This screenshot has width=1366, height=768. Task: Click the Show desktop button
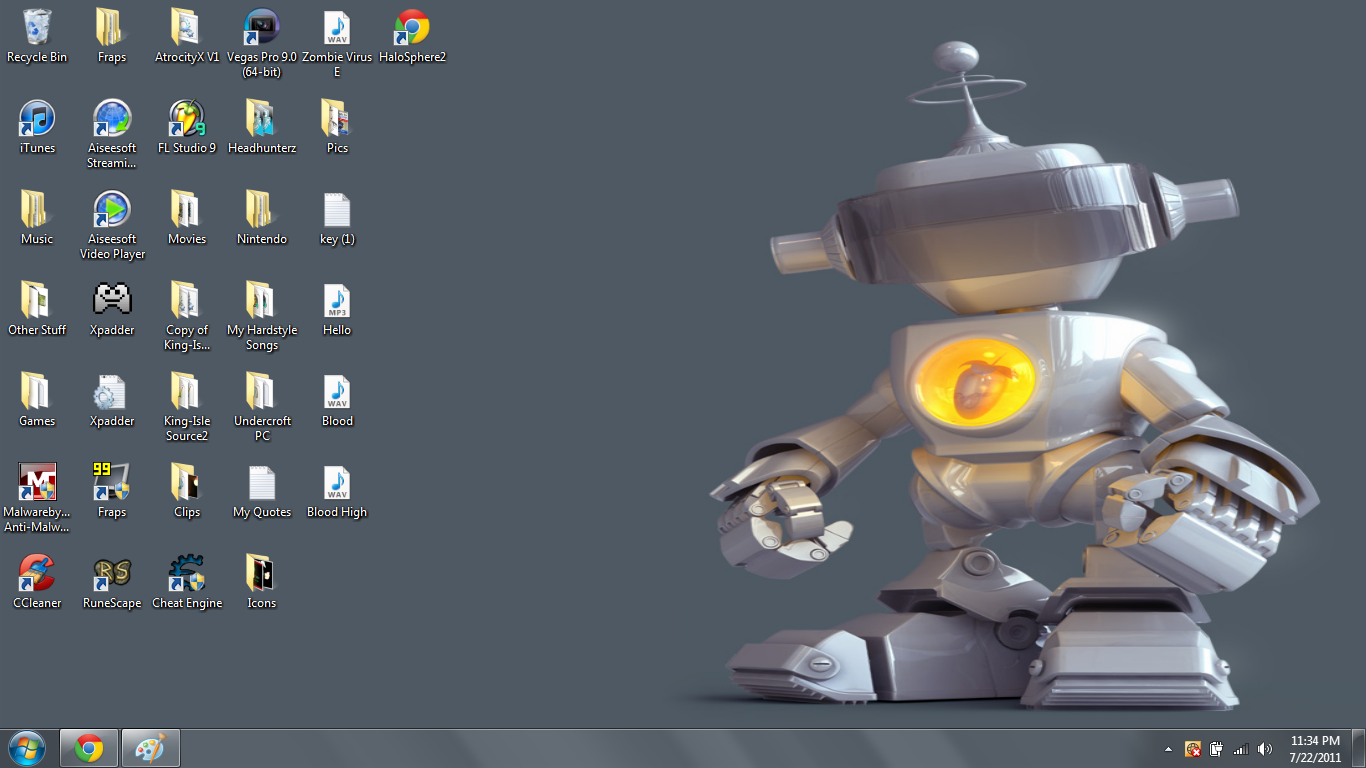click(1358, 749)
